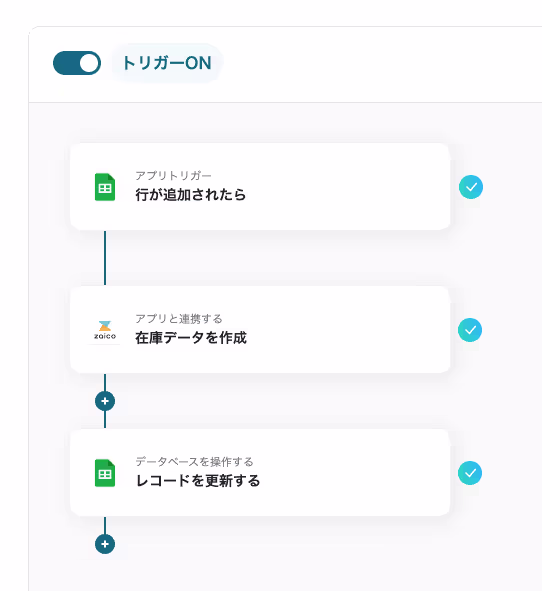The height and width of the screenshot is (591, 542).
Task: Add a step after 在庫データを作成 with plus
Action: tap(105, 401)
